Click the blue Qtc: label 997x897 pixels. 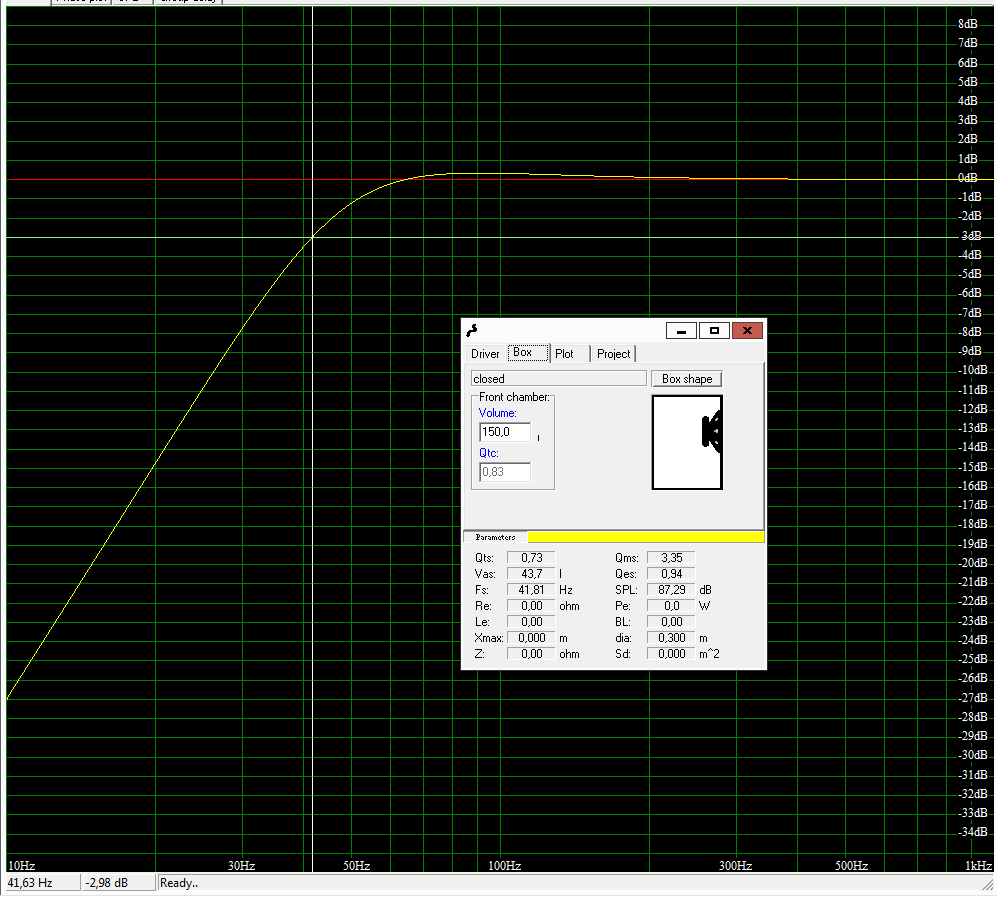tap(488, 453)
